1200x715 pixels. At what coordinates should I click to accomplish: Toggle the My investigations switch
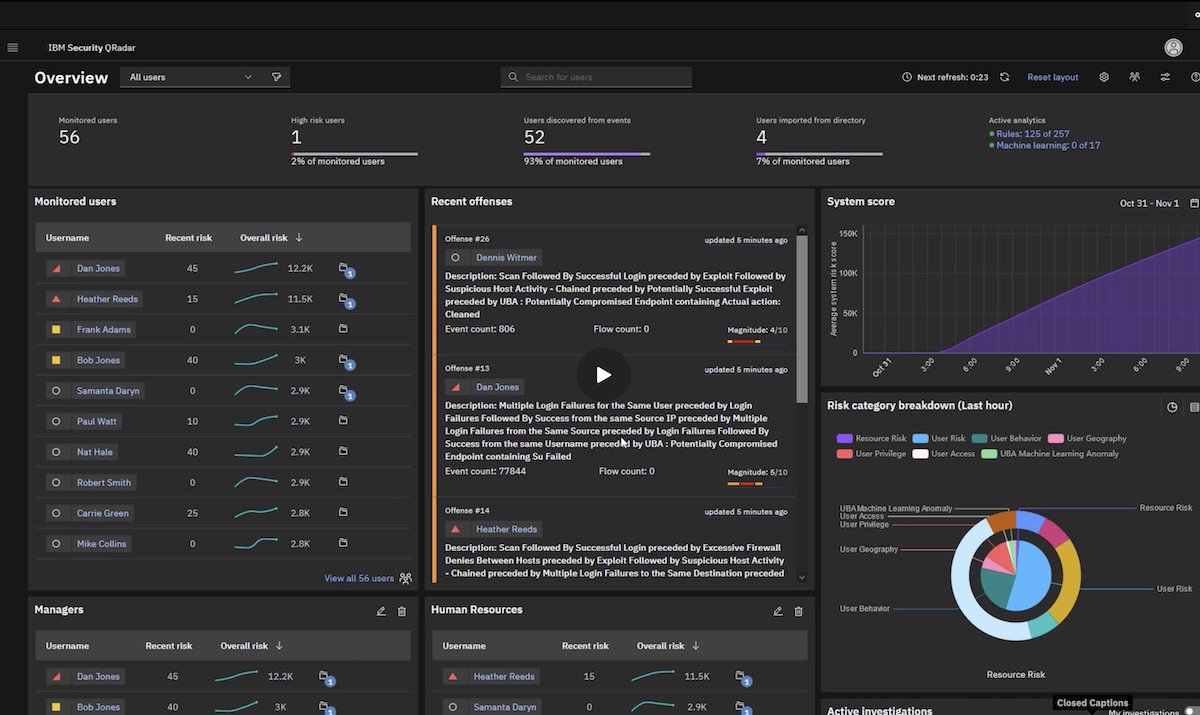(1190, 711)
